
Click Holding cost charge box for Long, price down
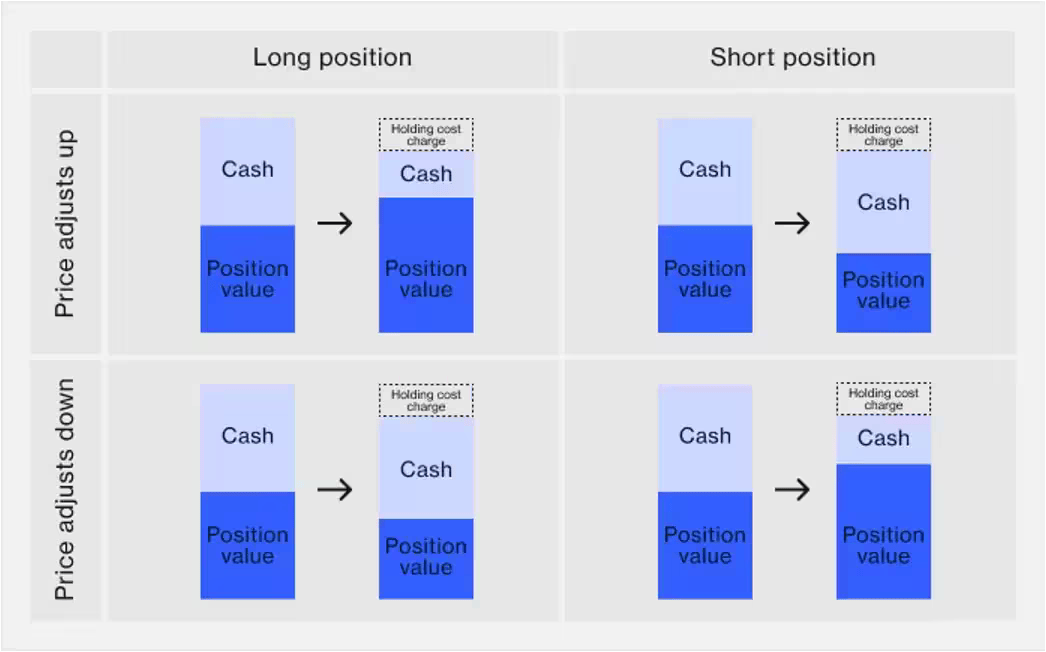coord(426,401)
